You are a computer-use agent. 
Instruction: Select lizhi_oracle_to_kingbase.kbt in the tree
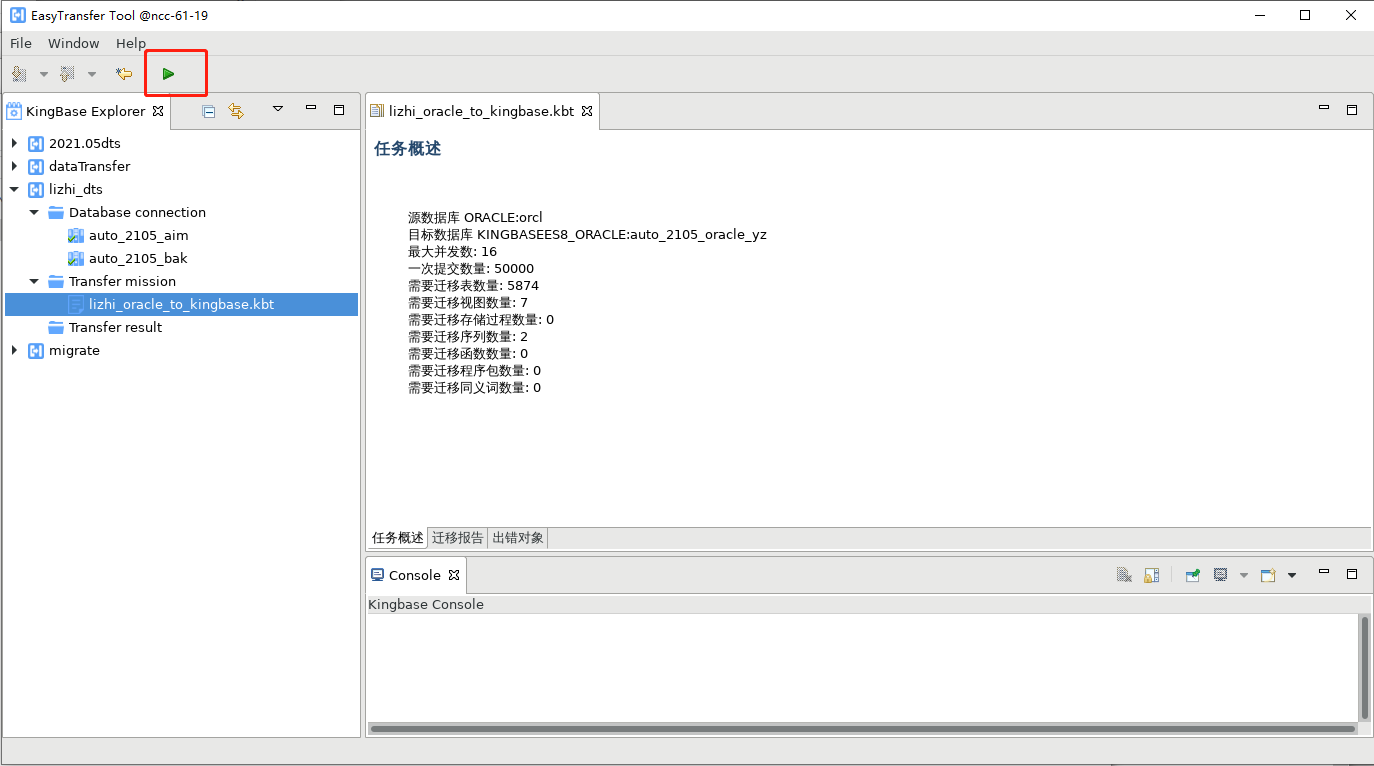pyautogui.click(x=181, y=304)
